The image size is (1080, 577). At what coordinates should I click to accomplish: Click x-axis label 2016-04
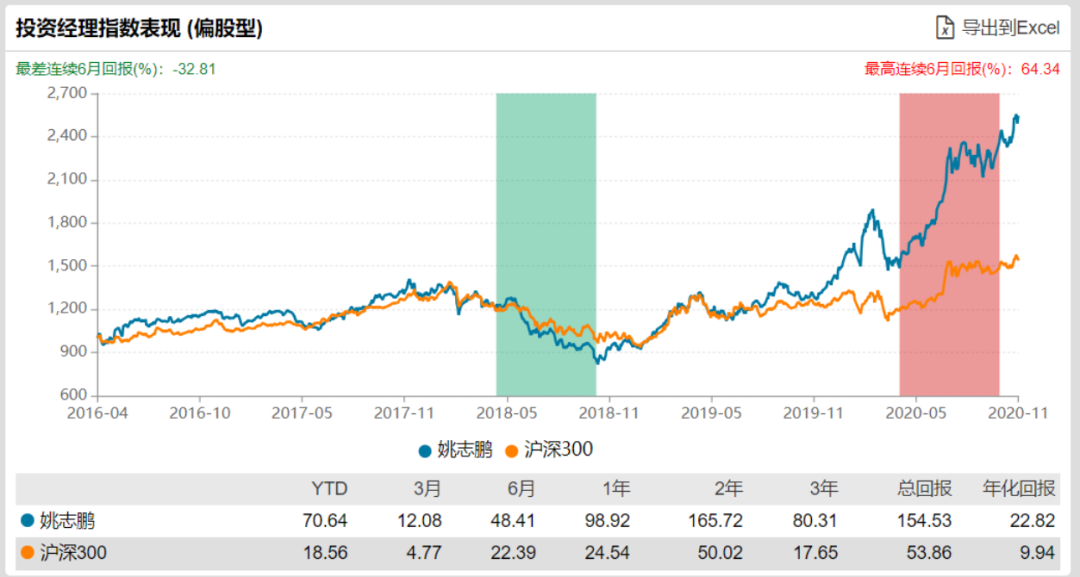[97, 413]
